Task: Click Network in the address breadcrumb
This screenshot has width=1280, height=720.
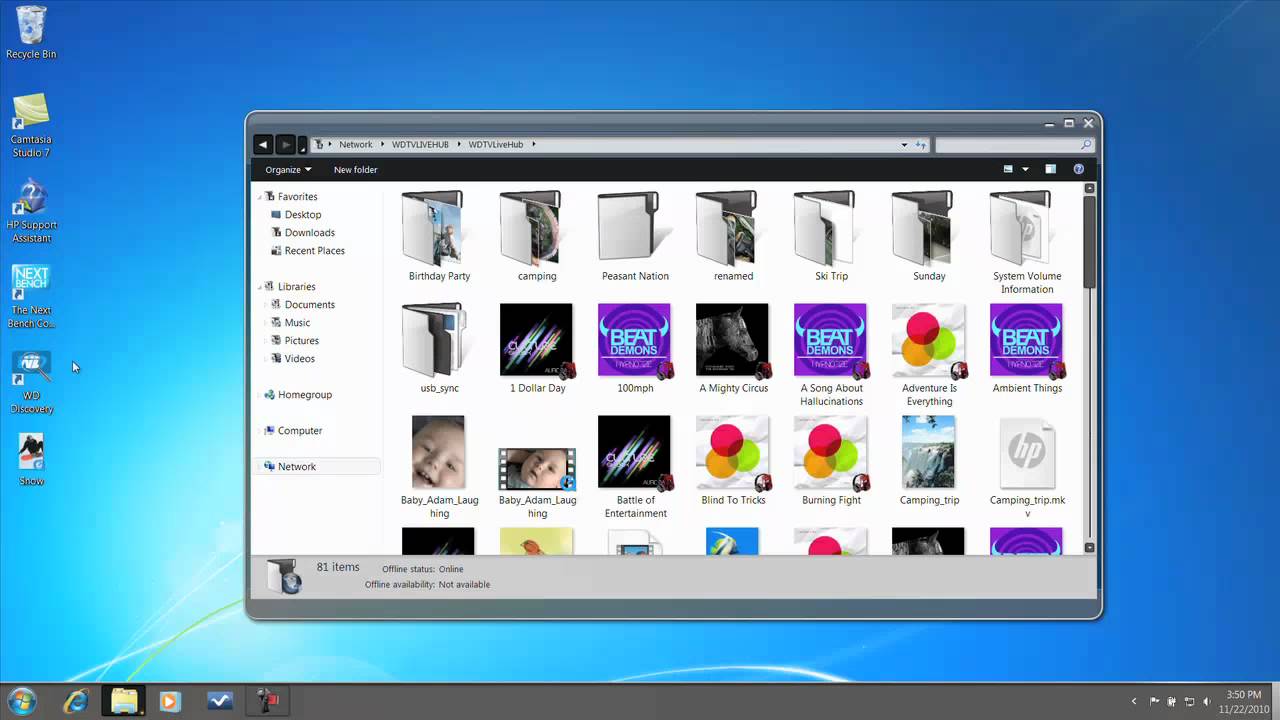Action: pyautogui.click(x=356, y=144)
